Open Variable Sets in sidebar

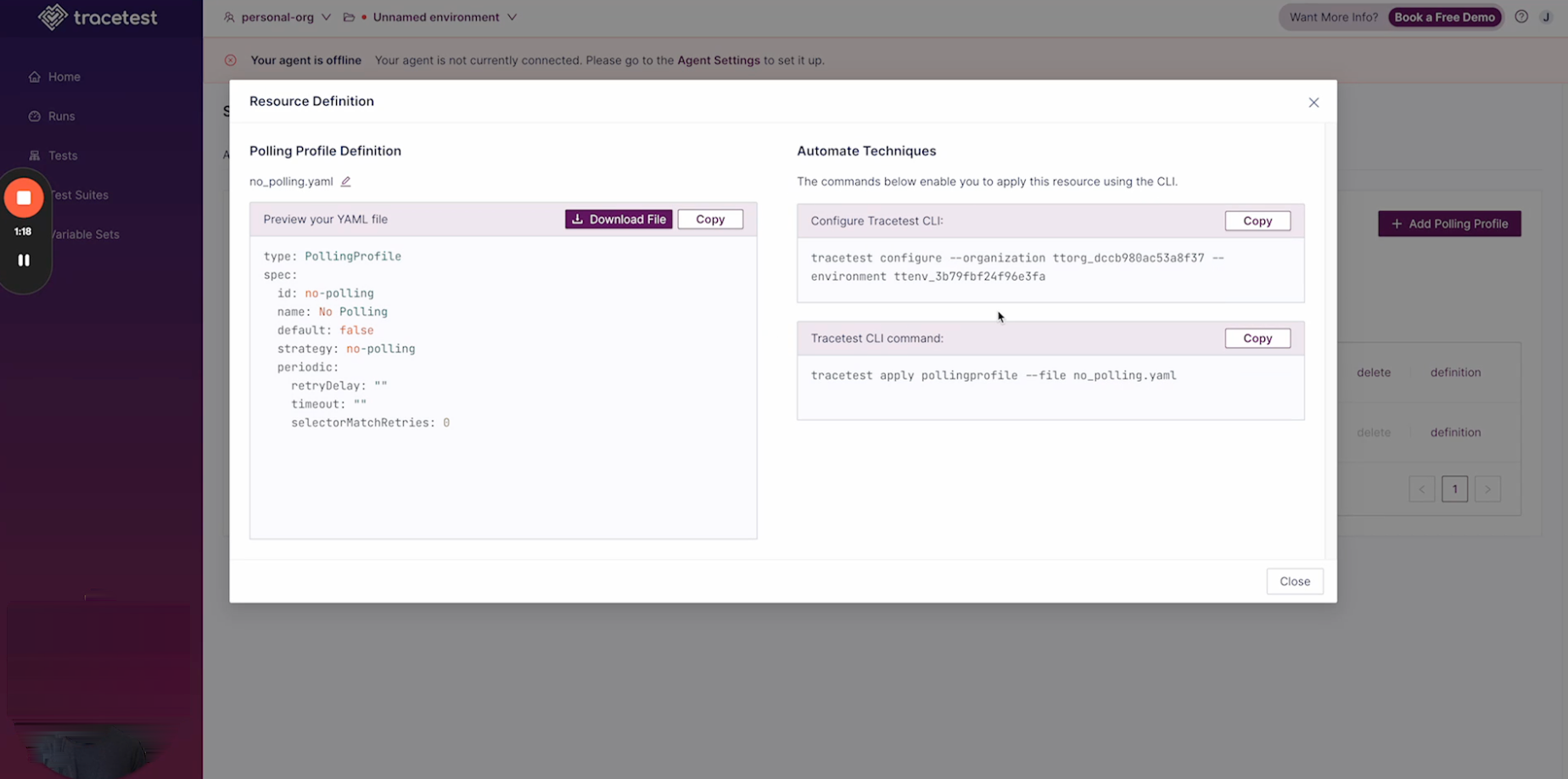pyautogui.click(x=83, y=234)
